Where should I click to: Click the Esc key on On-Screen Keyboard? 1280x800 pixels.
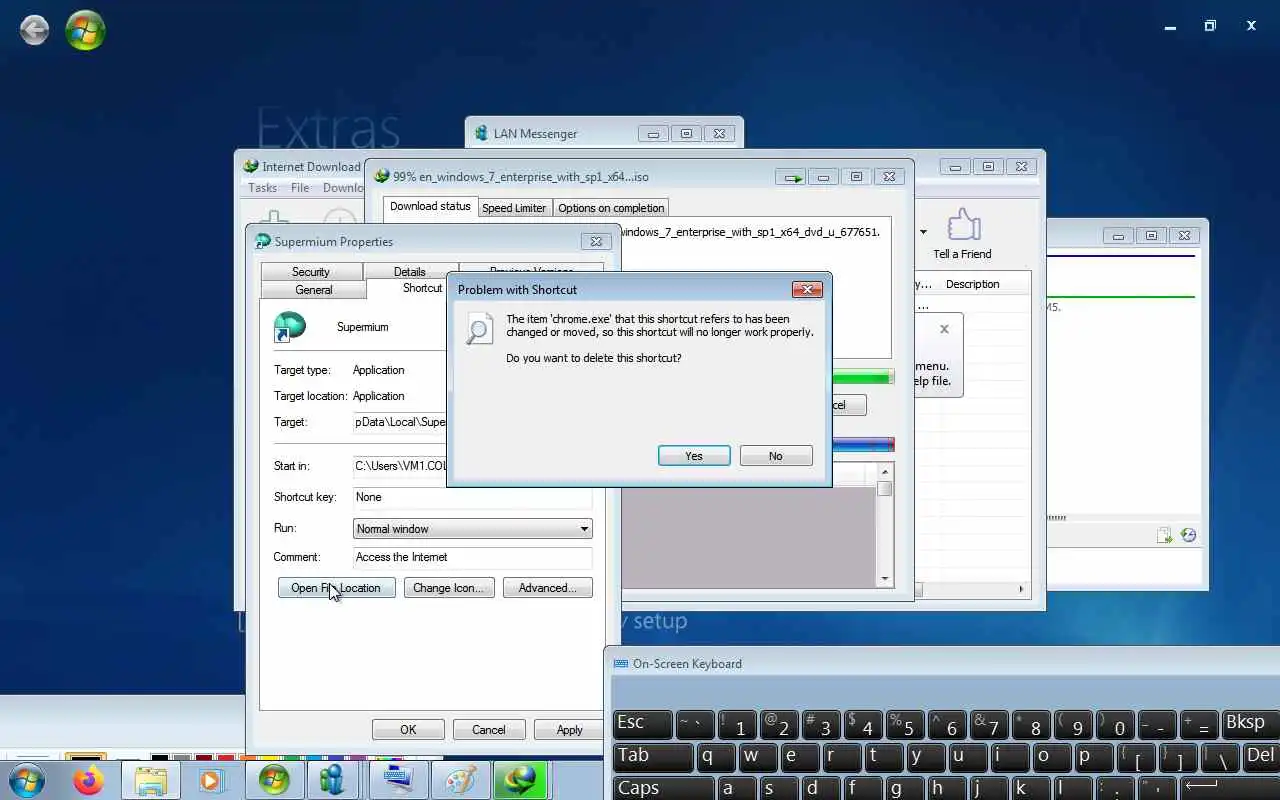click(641, 724)
